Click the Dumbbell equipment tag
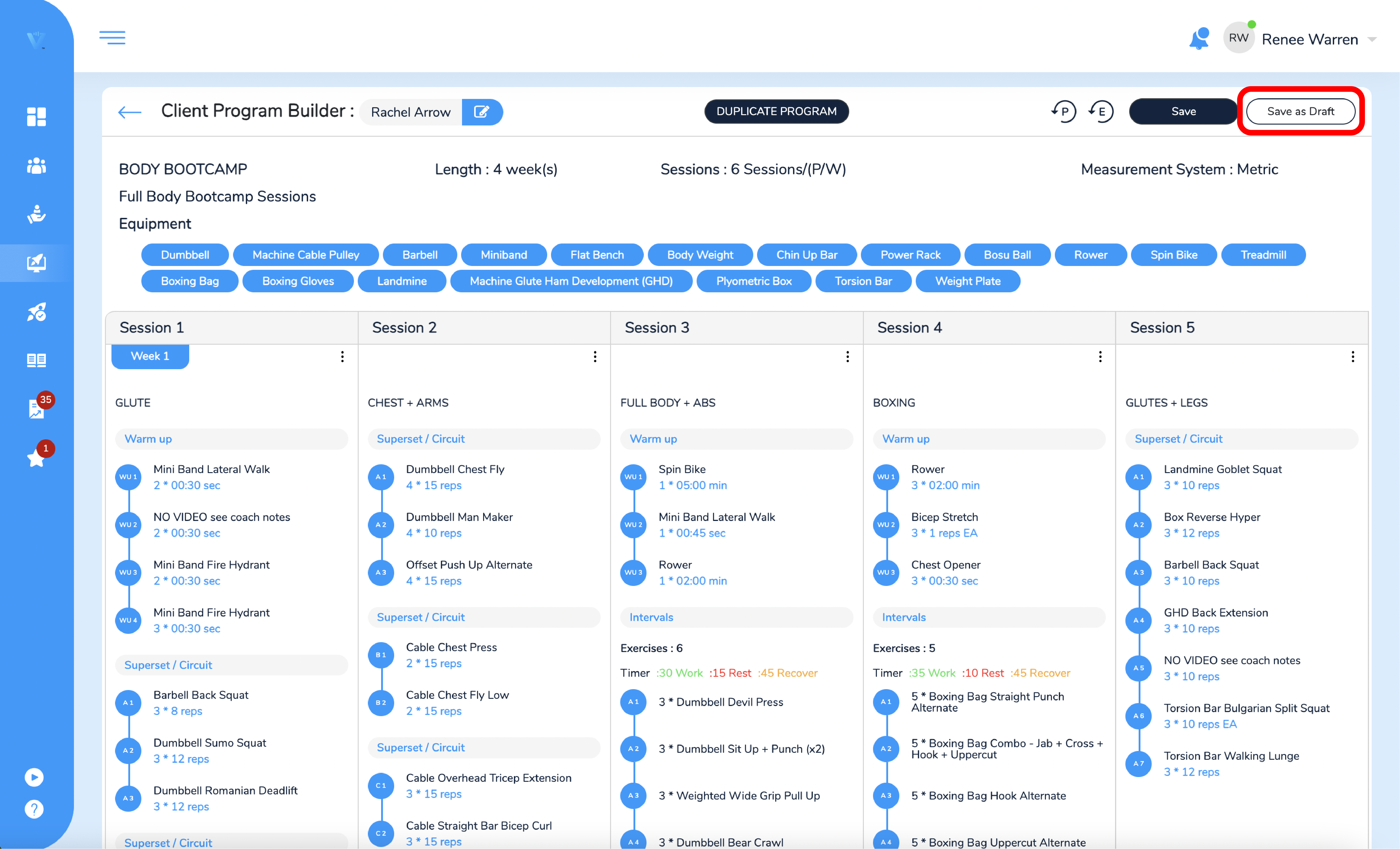 point(185,255)
